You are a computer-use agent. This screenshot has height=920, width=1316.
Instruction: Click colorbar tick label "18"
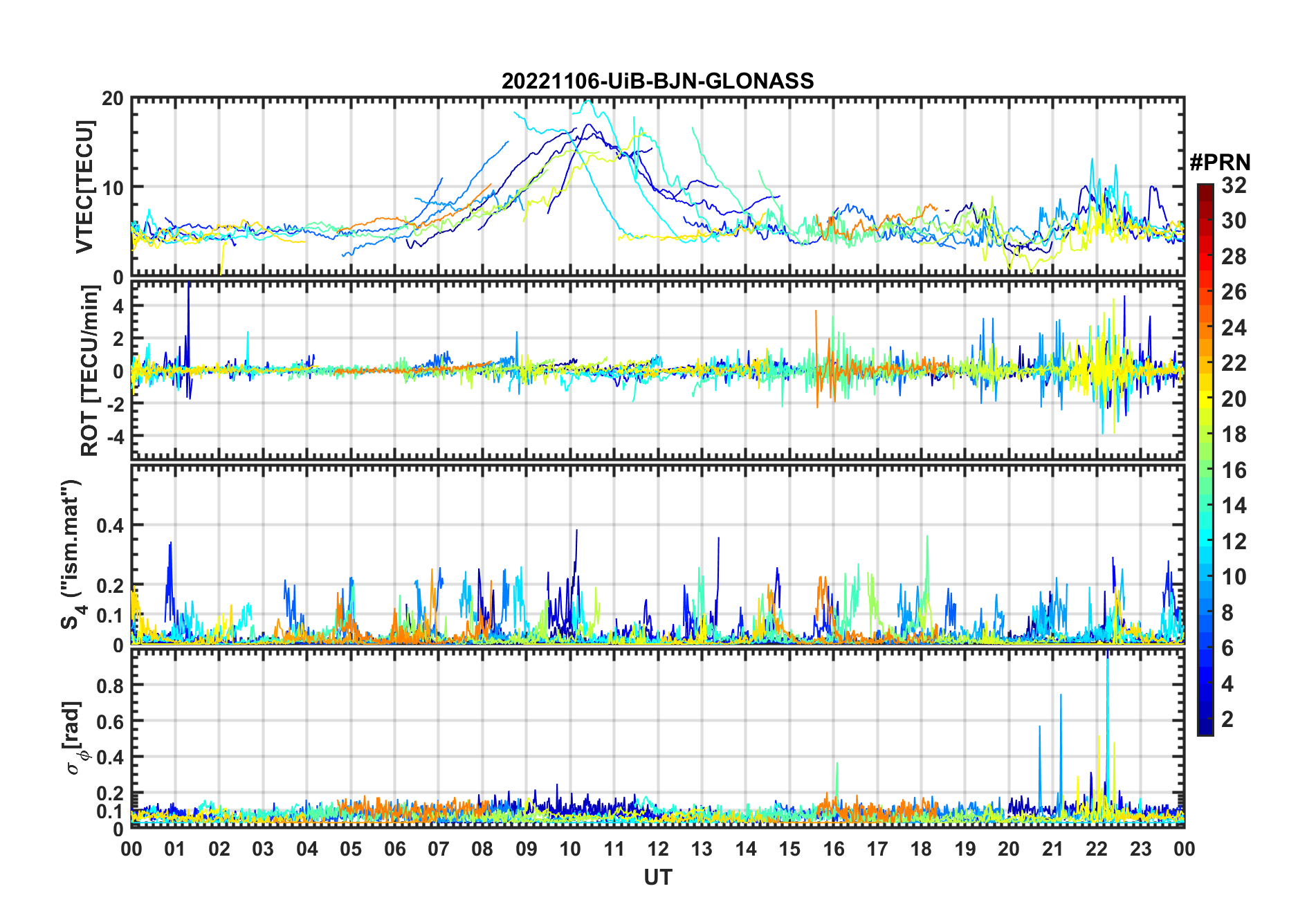coord(1234,434)
